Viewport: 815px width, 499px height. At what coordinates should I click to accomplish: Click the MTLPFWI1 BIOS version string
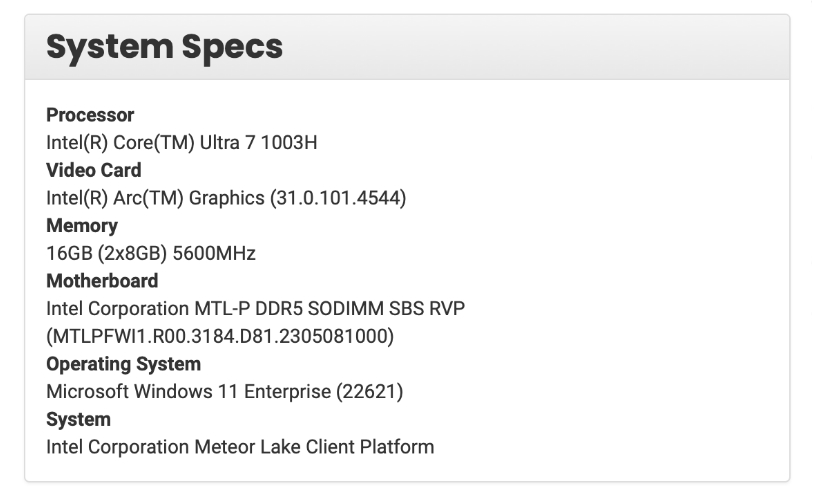[220, 336]
